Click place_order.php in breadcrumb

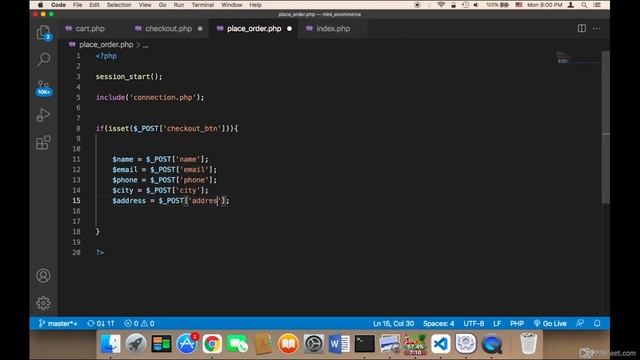[106, 44]
